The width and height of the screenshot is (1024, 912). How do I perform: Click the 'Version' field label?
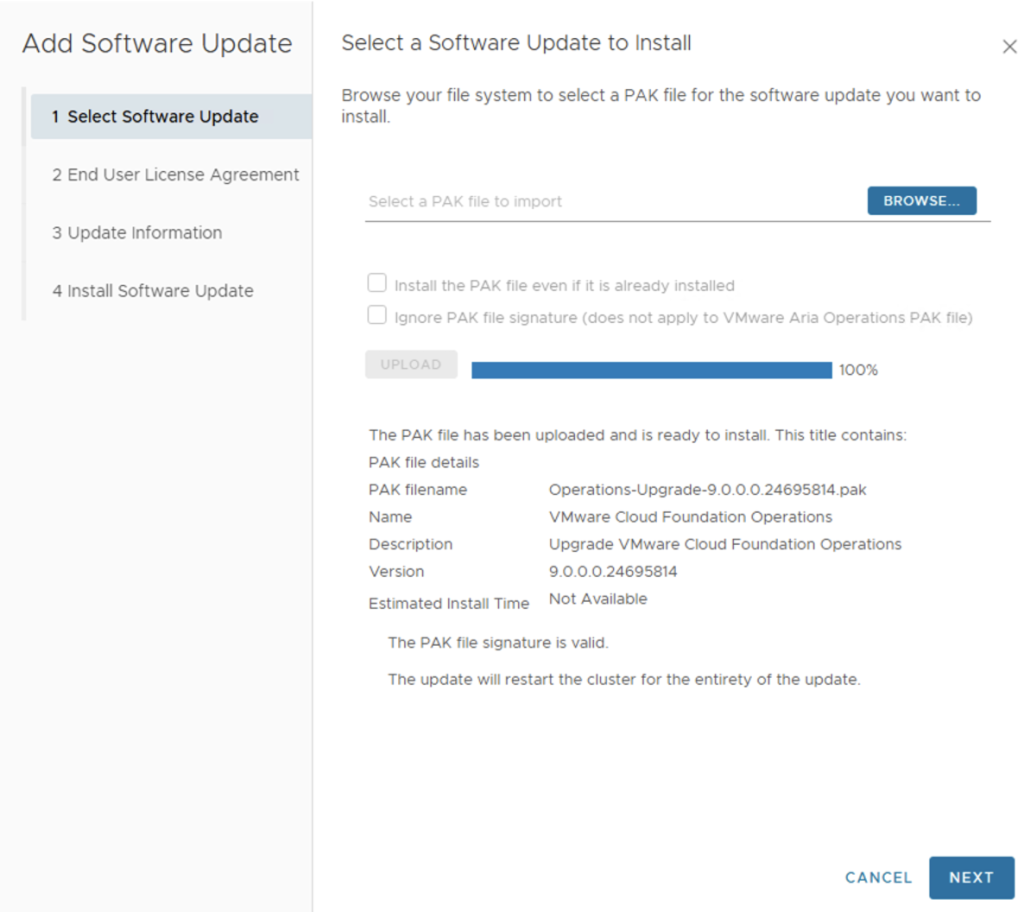pyautogui.click(x=396, y=572)
